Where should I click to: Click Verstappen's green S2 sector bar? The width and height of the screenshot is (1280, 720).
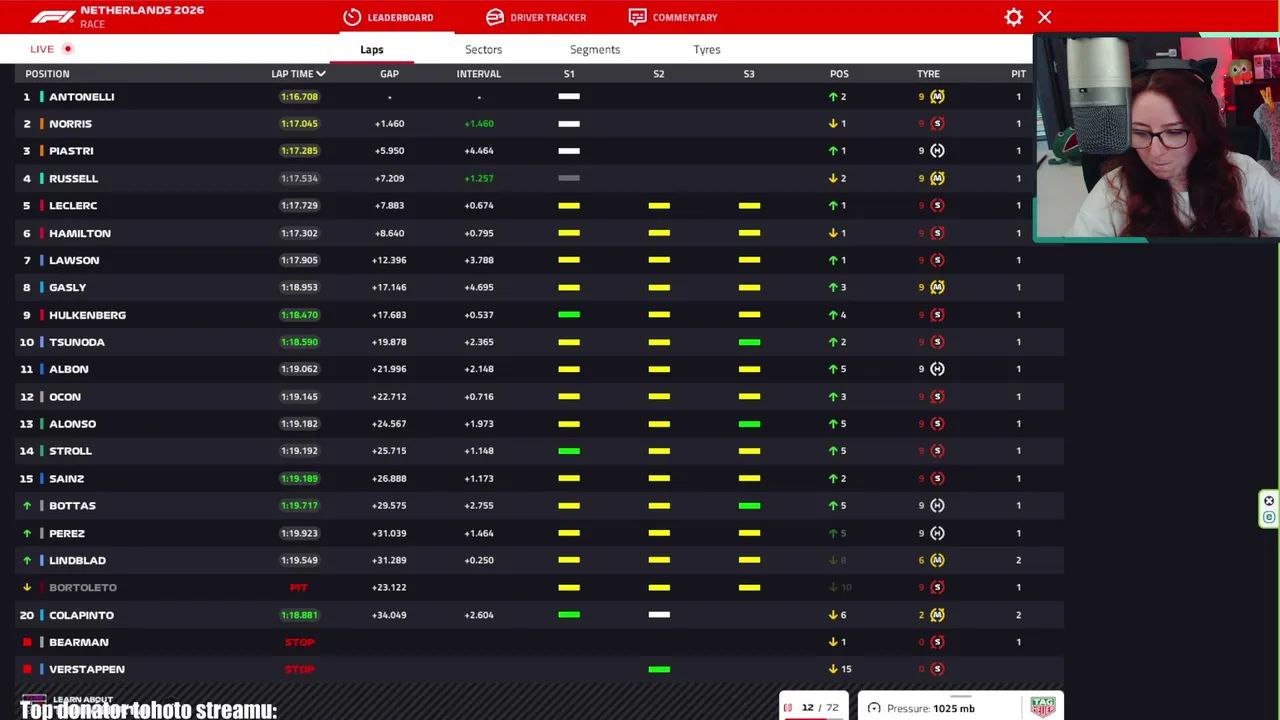coord(659,669)
